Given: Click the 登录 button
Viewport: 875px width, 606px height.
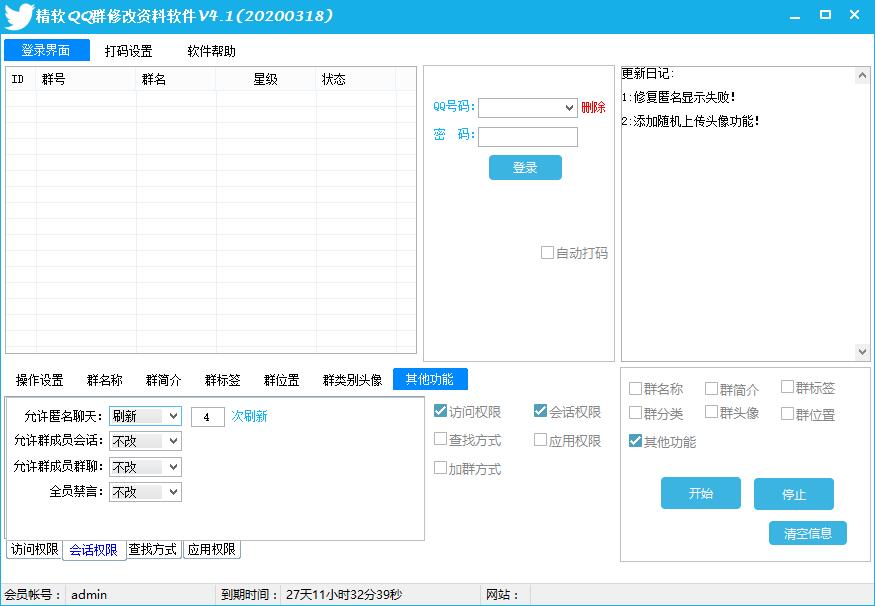Looking at the screenshot, I should [x=525, y=167].
